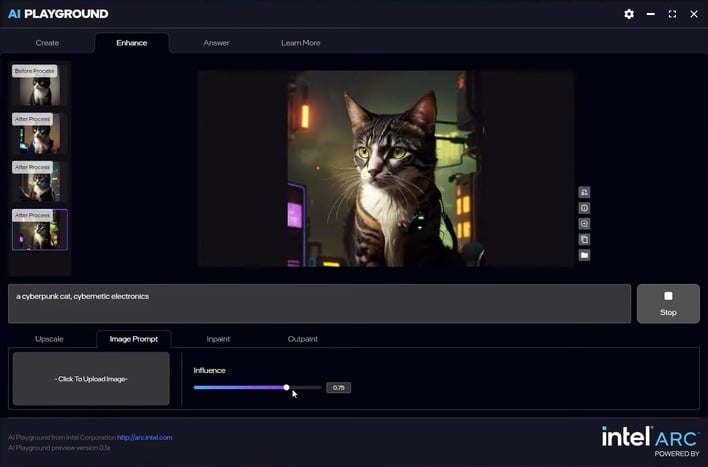Open the Answer tab

tap(216, 43)
